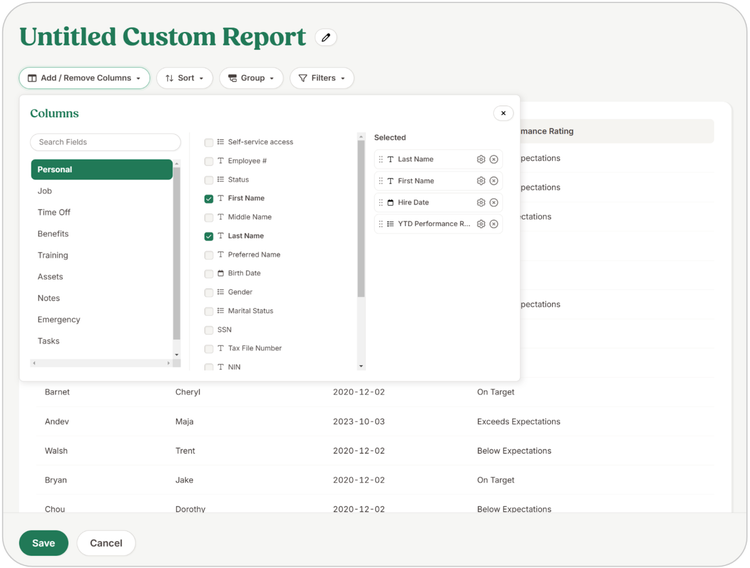Open settings gear for YTD Performance column

tap(481, 224)
